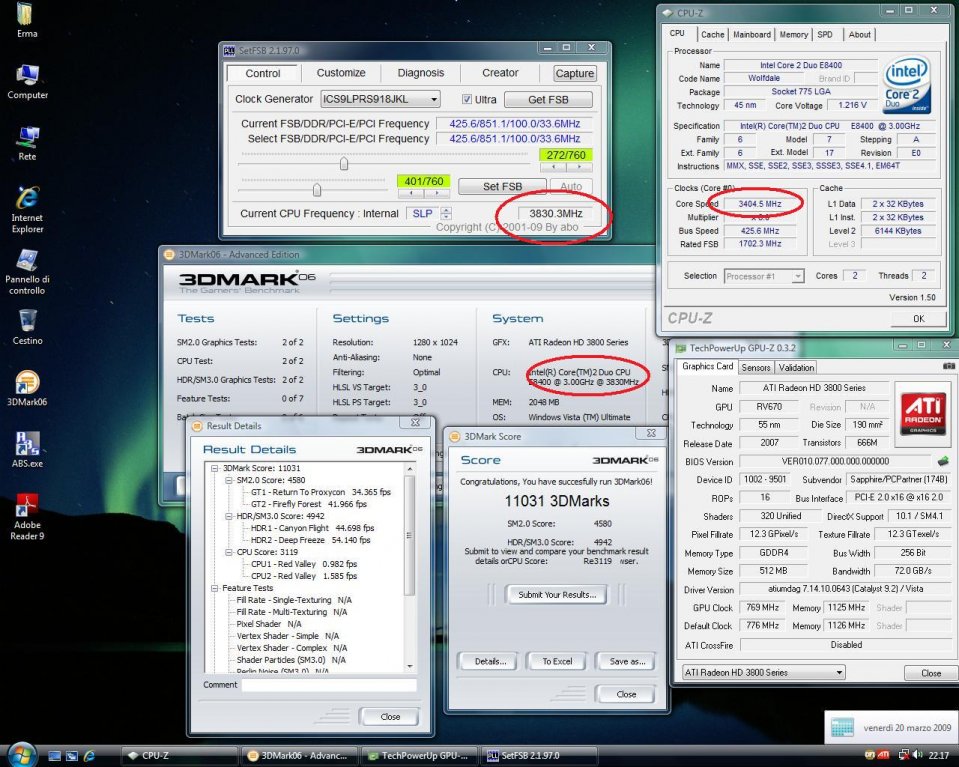Screen dimensions: 959x767
Task: Click the Capture button in SetFSB
Action: [x=574, y=73]
